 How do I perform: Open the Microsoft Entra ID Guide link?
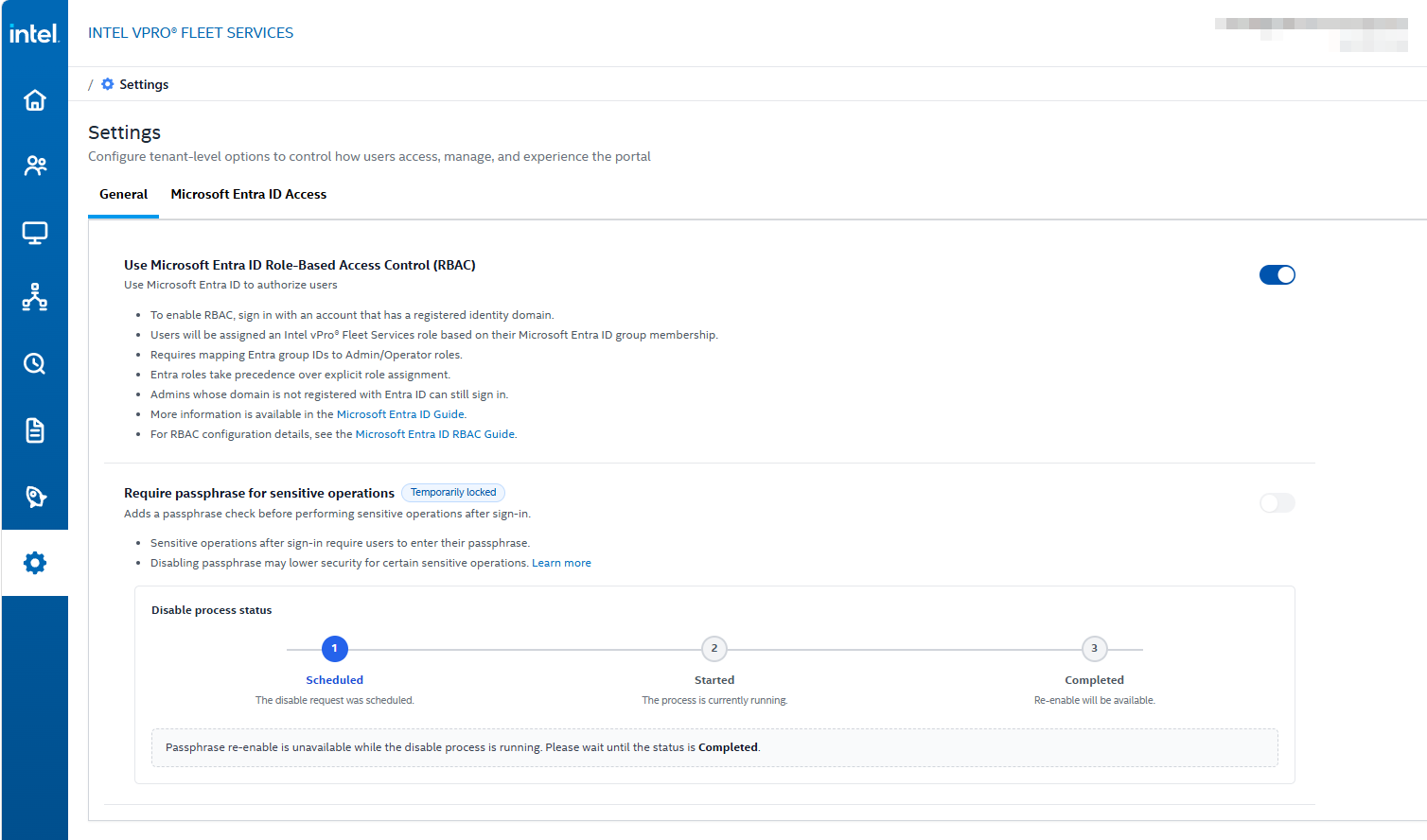(x=400, y=414)
